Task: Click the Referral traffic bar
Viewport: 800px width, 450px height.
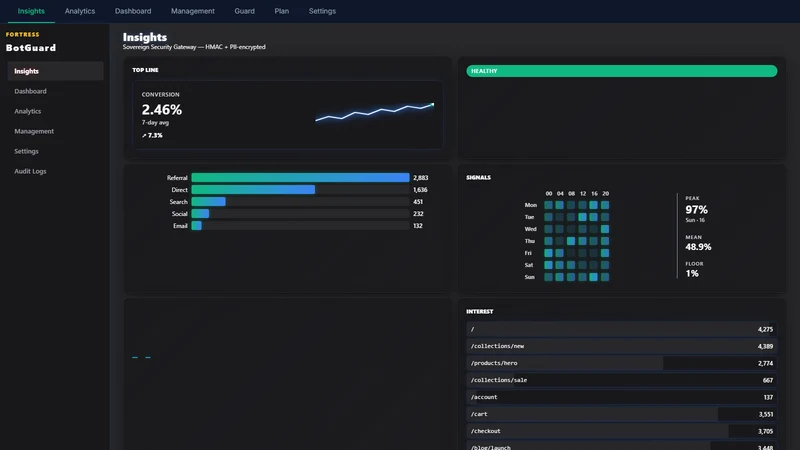Action: [x=300, y=178]
